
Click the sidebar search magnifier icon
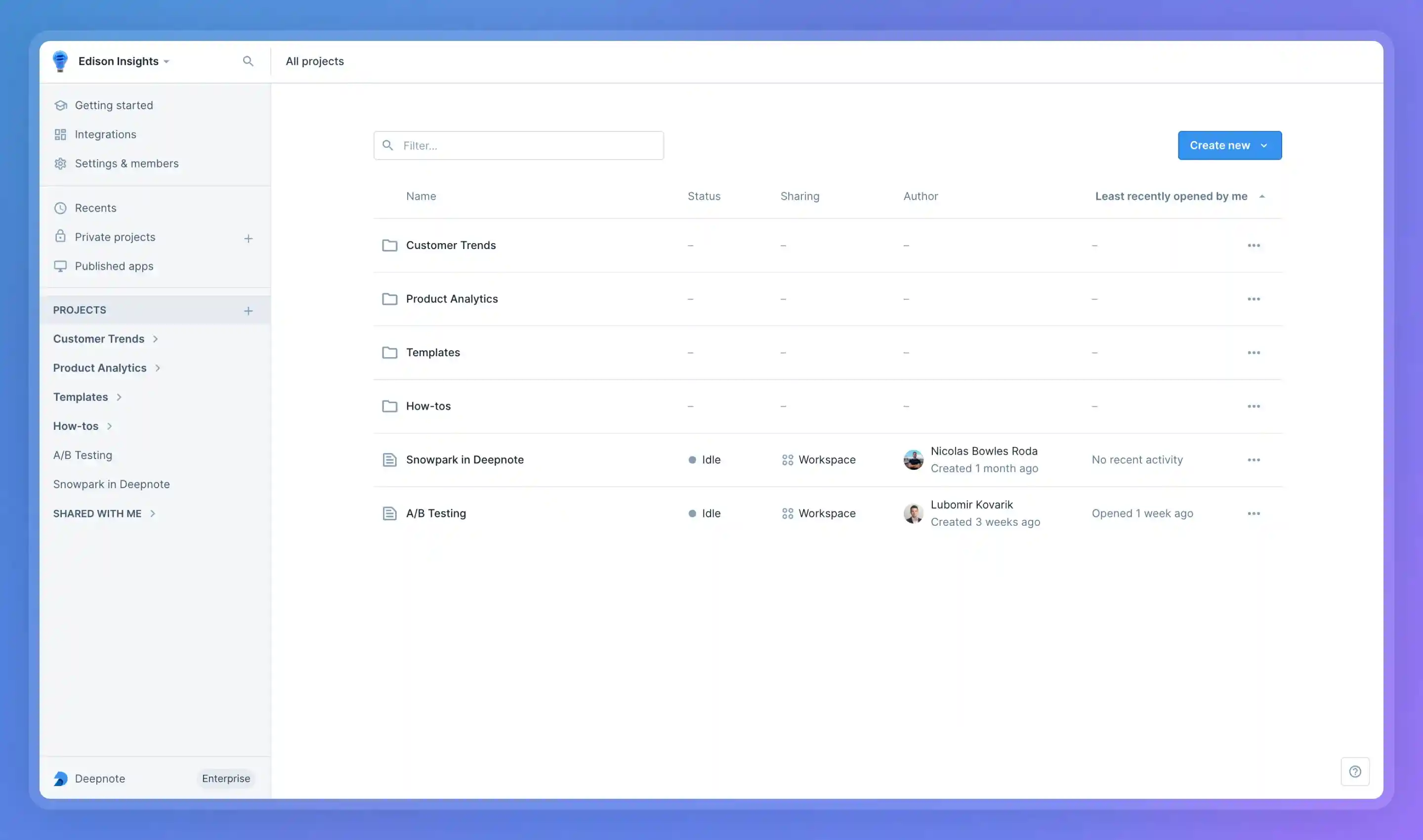(248, 61)
